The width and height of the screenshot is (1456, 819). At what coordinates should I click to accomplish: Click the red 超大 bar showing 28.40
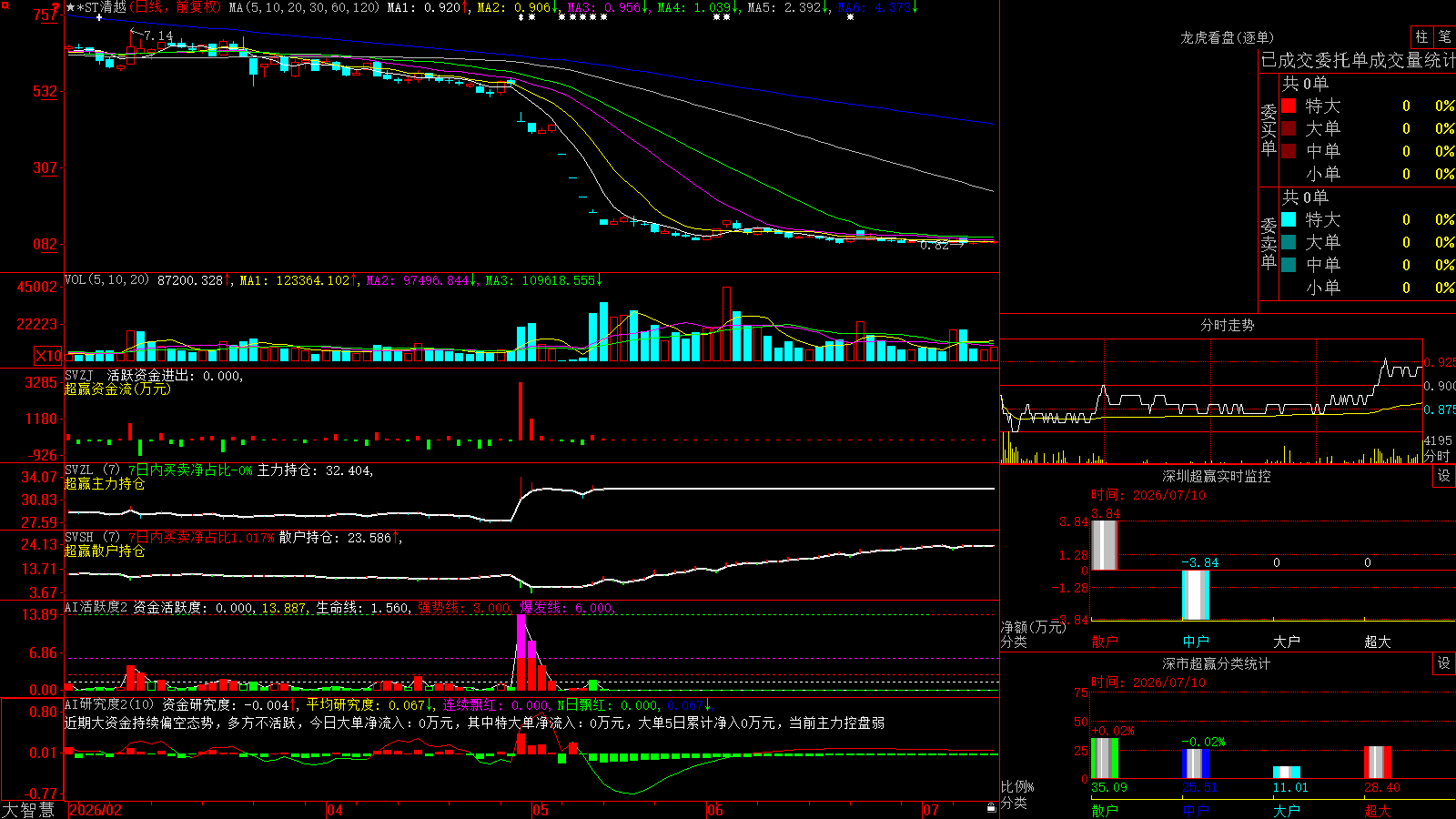coord(1378,763)
